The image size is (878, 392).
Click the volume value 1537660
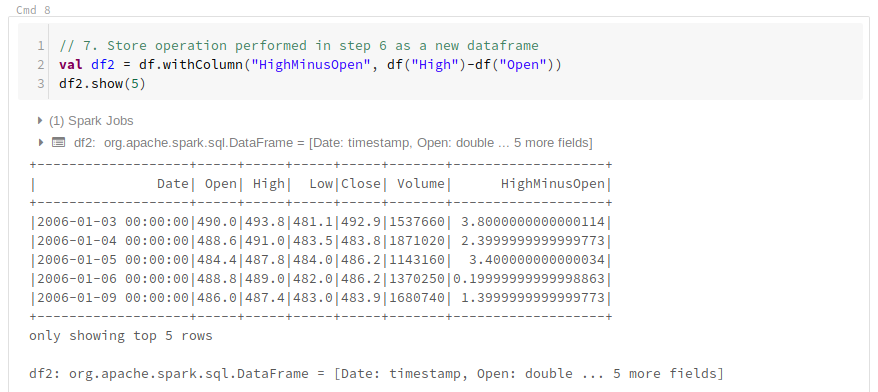417,222
